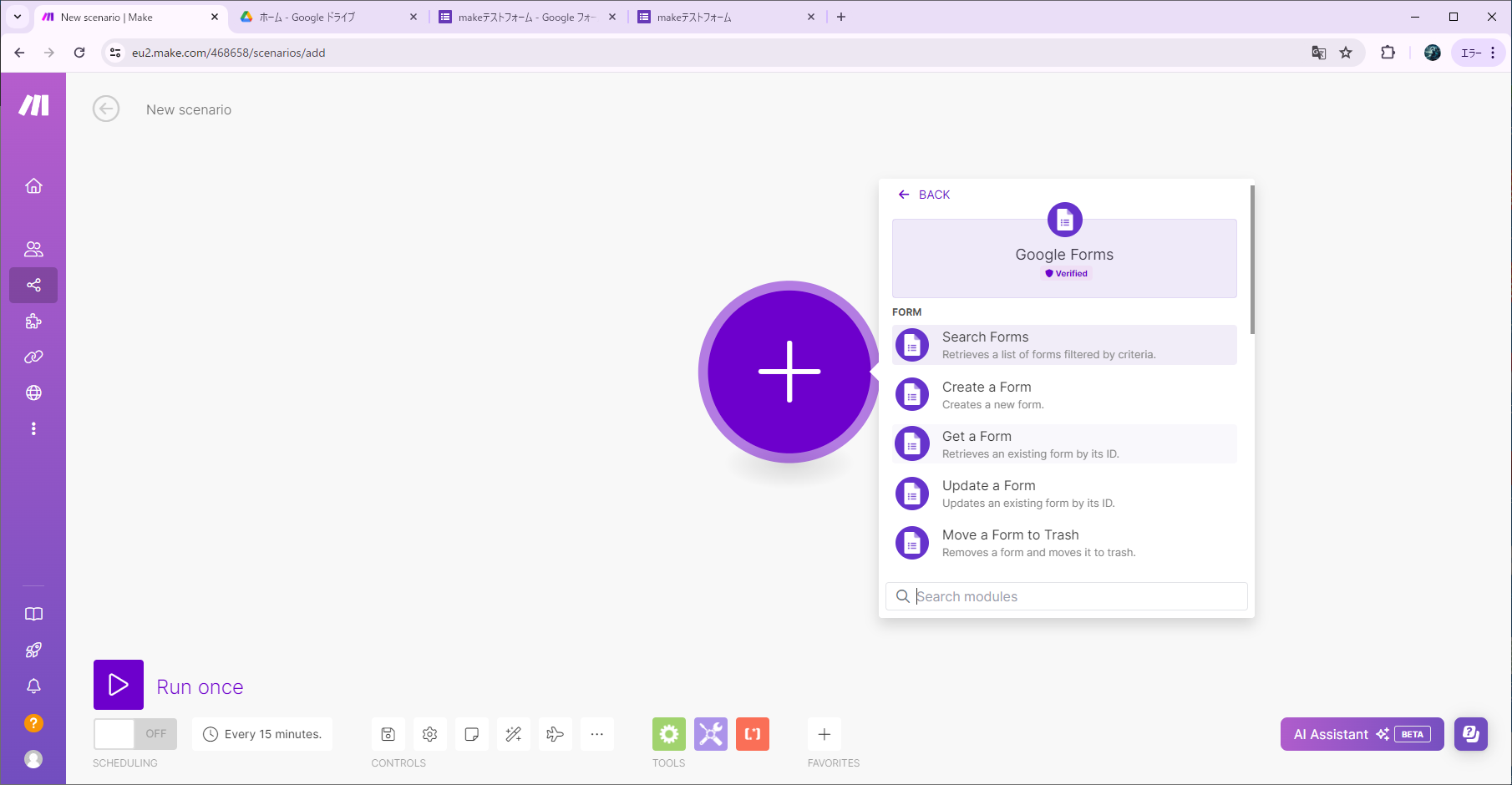Click the browser reload button
The width and height of the screenshot is (1512, 785).
[79, 53]
